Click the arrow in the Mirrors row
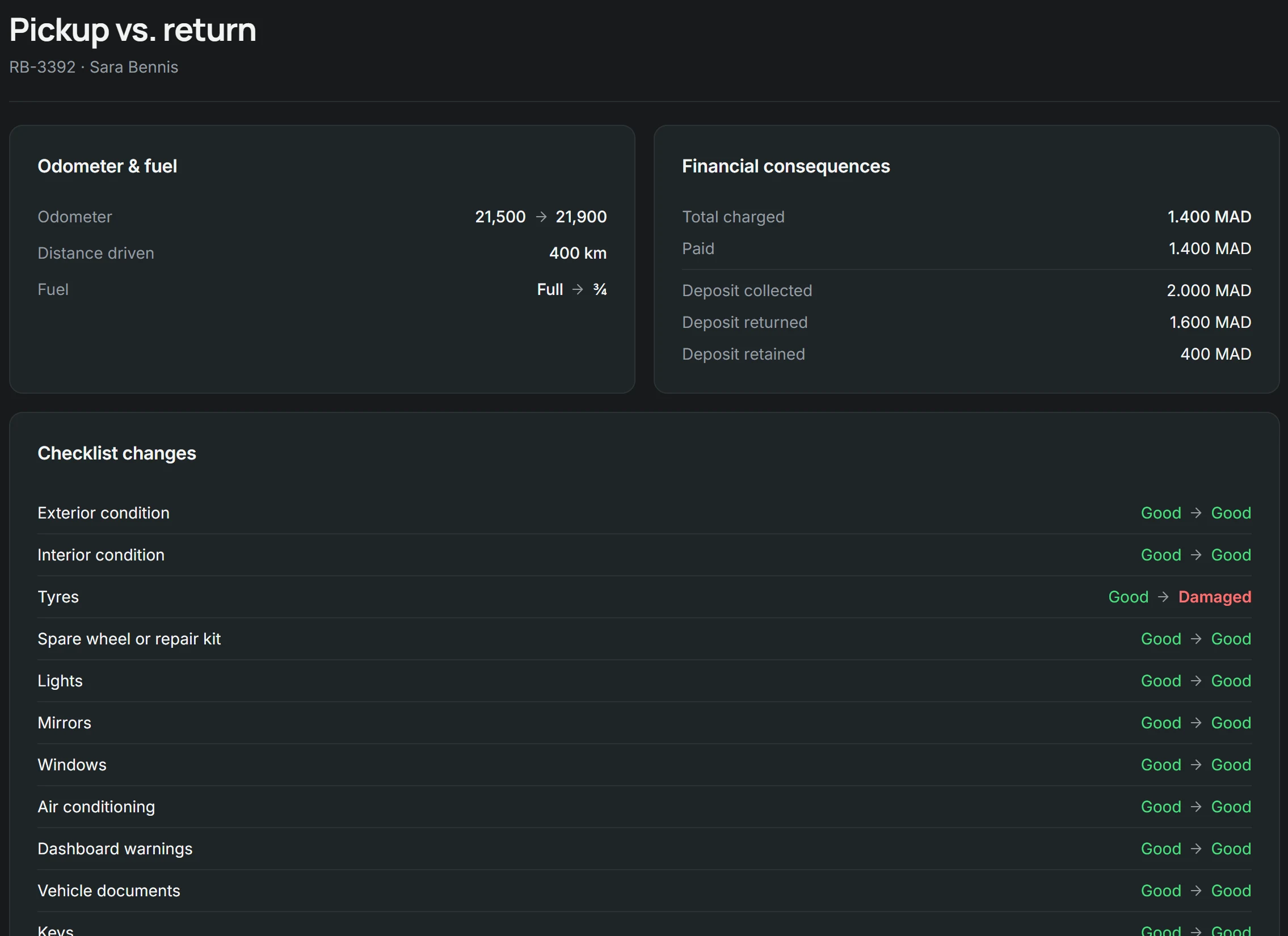The height and width of the screenshot is (936, 1288). (1196, 723)
